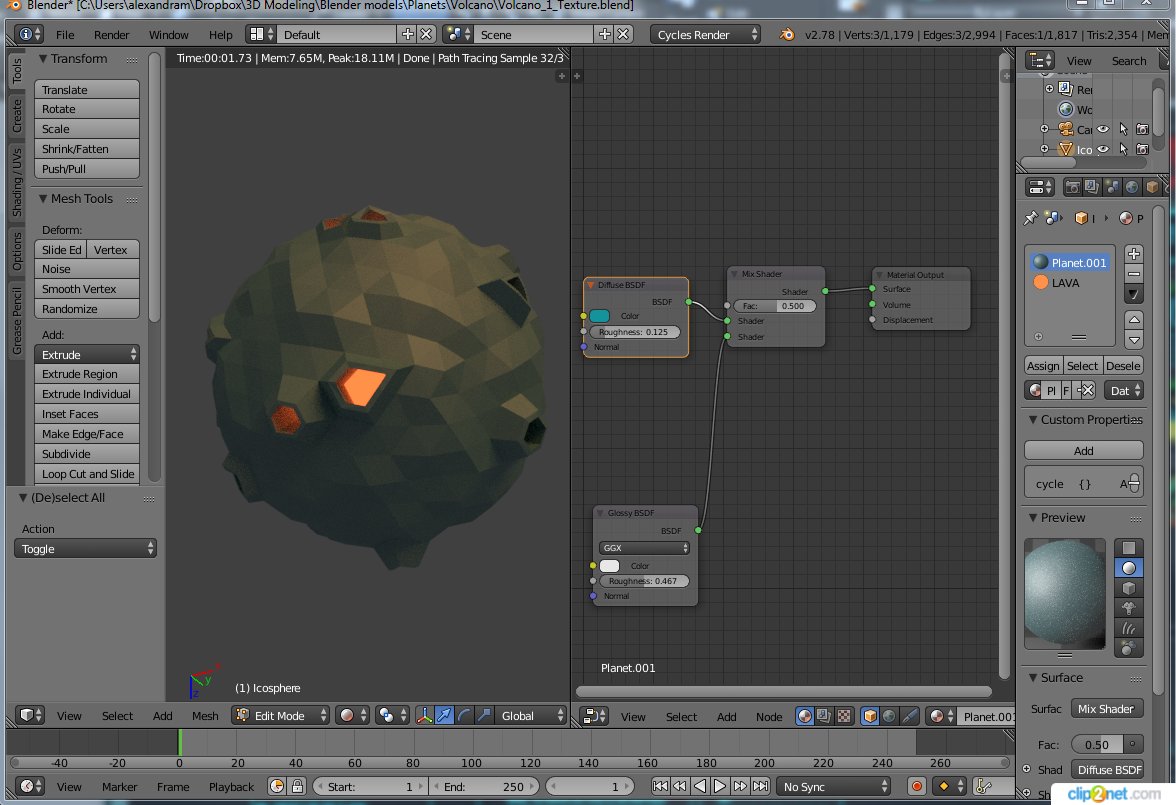Toggle automatic keyframe record button
The width and height of the screenshot is (1176, 805).
pos(916,785)
